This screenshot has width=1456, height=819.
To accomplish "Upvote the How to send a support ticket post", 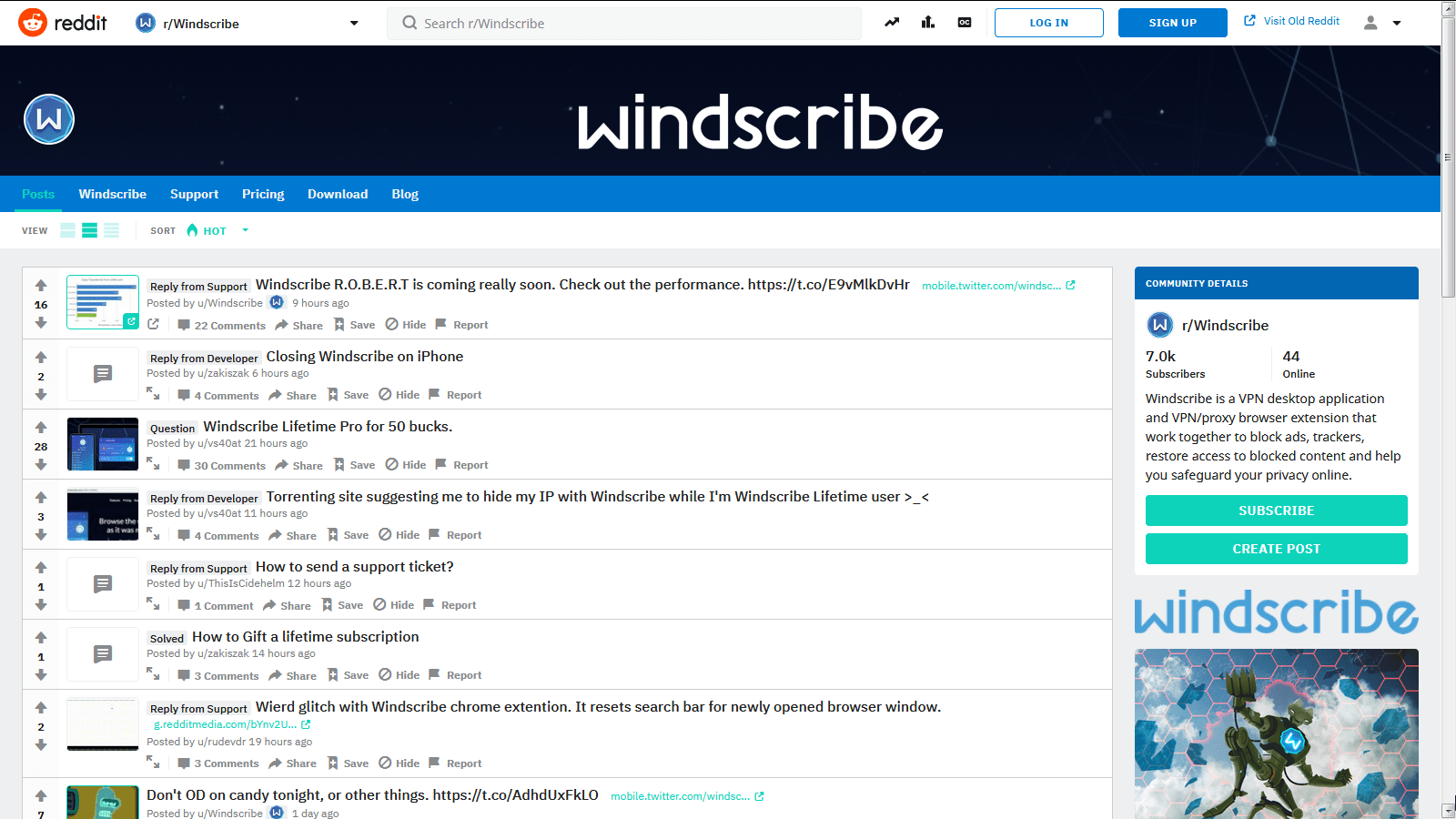I will pos(41,568).
